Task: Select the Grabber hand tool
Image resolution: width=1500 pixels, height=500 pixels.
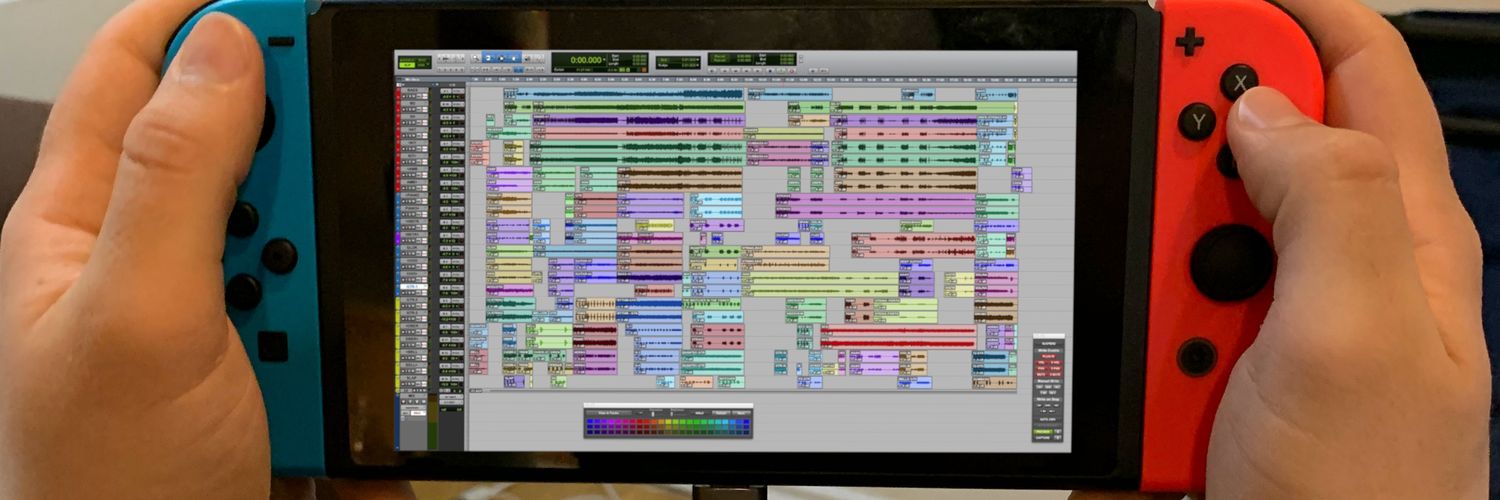Action: (513, 58)
